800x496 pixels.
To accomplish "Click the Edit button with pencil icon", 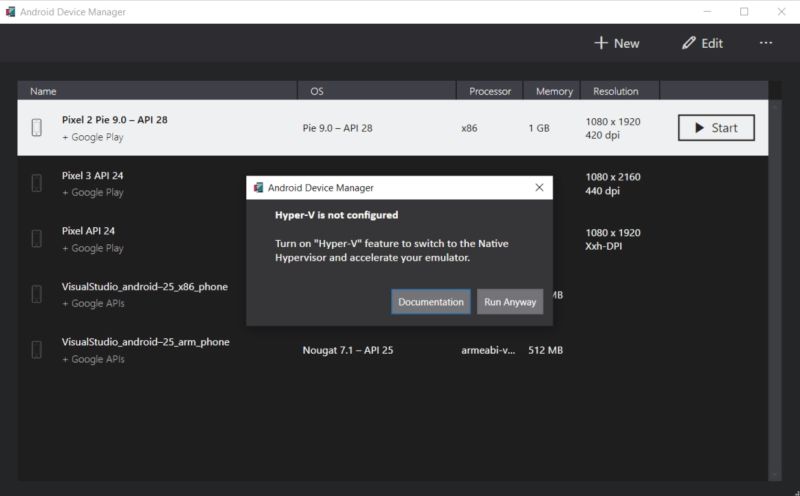I will (703, 43).
